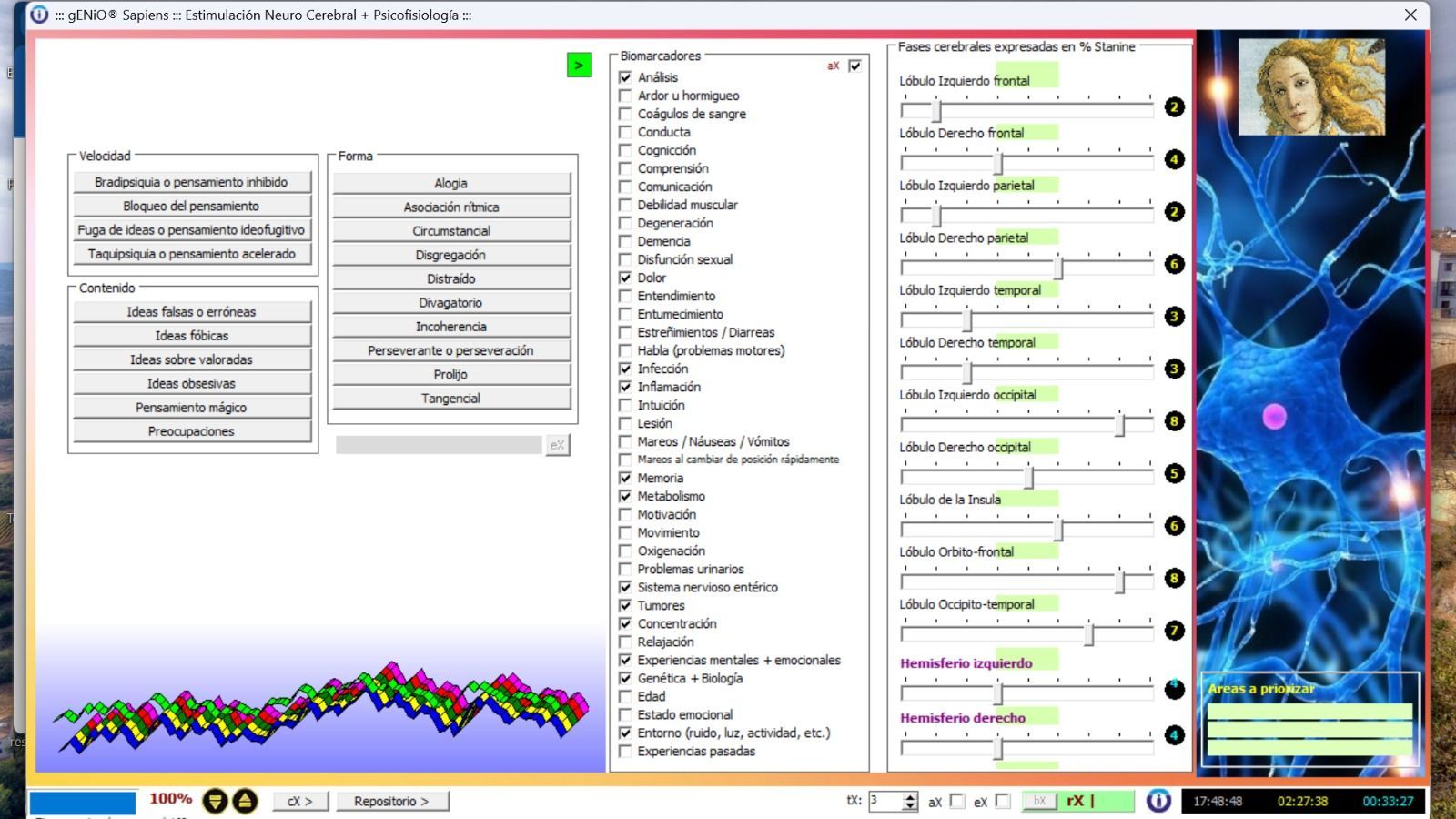The image size is (1456, 819).
Task: Open the cX > expander button
Action: point(300,801)
